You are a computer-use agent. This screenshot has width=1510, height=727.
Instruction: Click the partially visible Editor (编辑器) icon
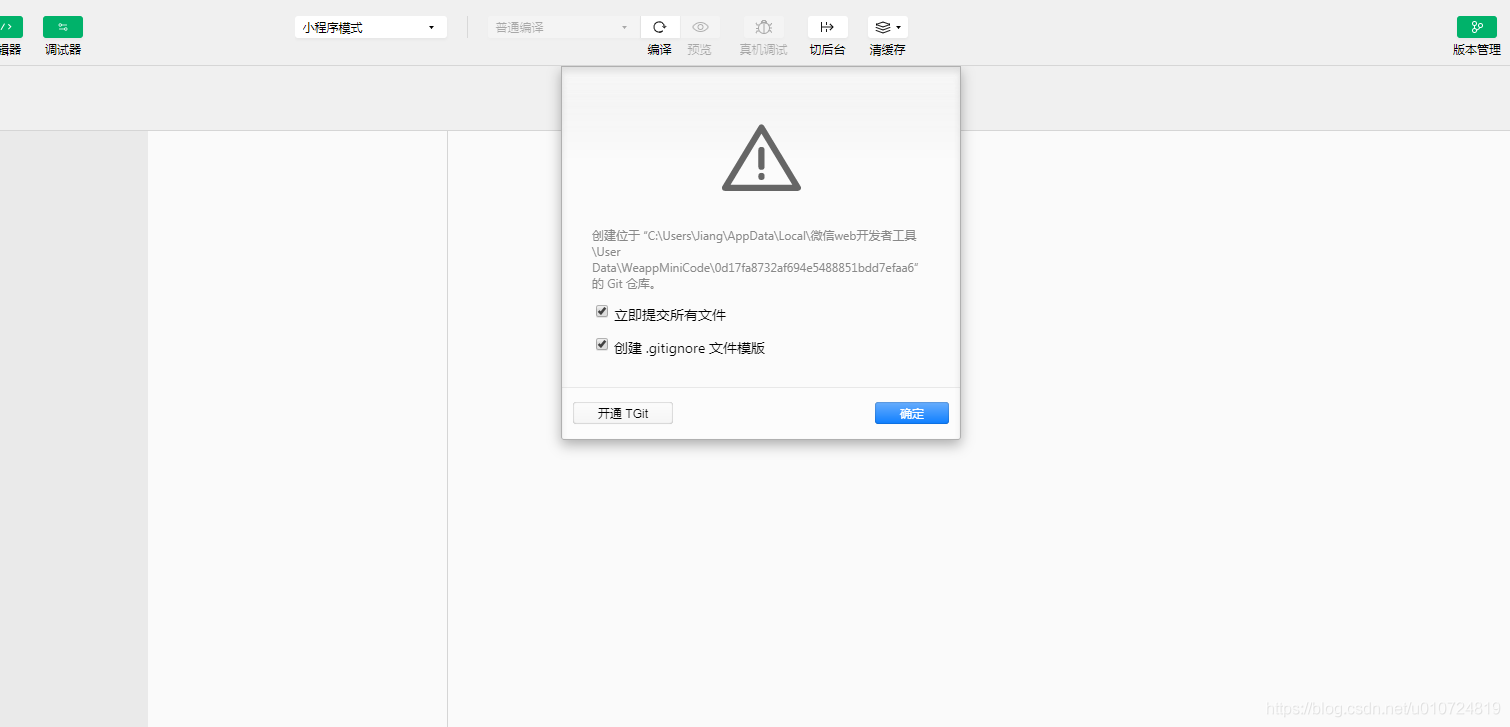click(x=10, y=27)
